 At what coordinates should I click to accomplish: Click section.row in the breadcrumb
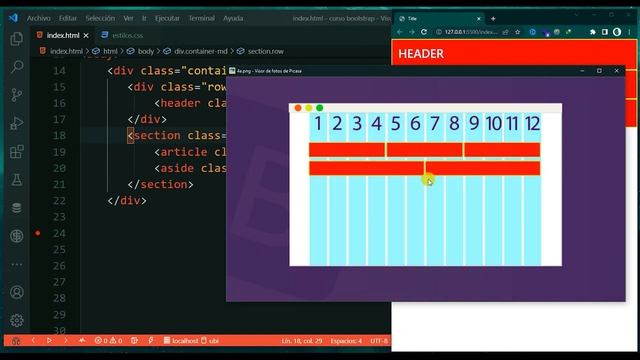pyautogui.click(x=265, y=51)
